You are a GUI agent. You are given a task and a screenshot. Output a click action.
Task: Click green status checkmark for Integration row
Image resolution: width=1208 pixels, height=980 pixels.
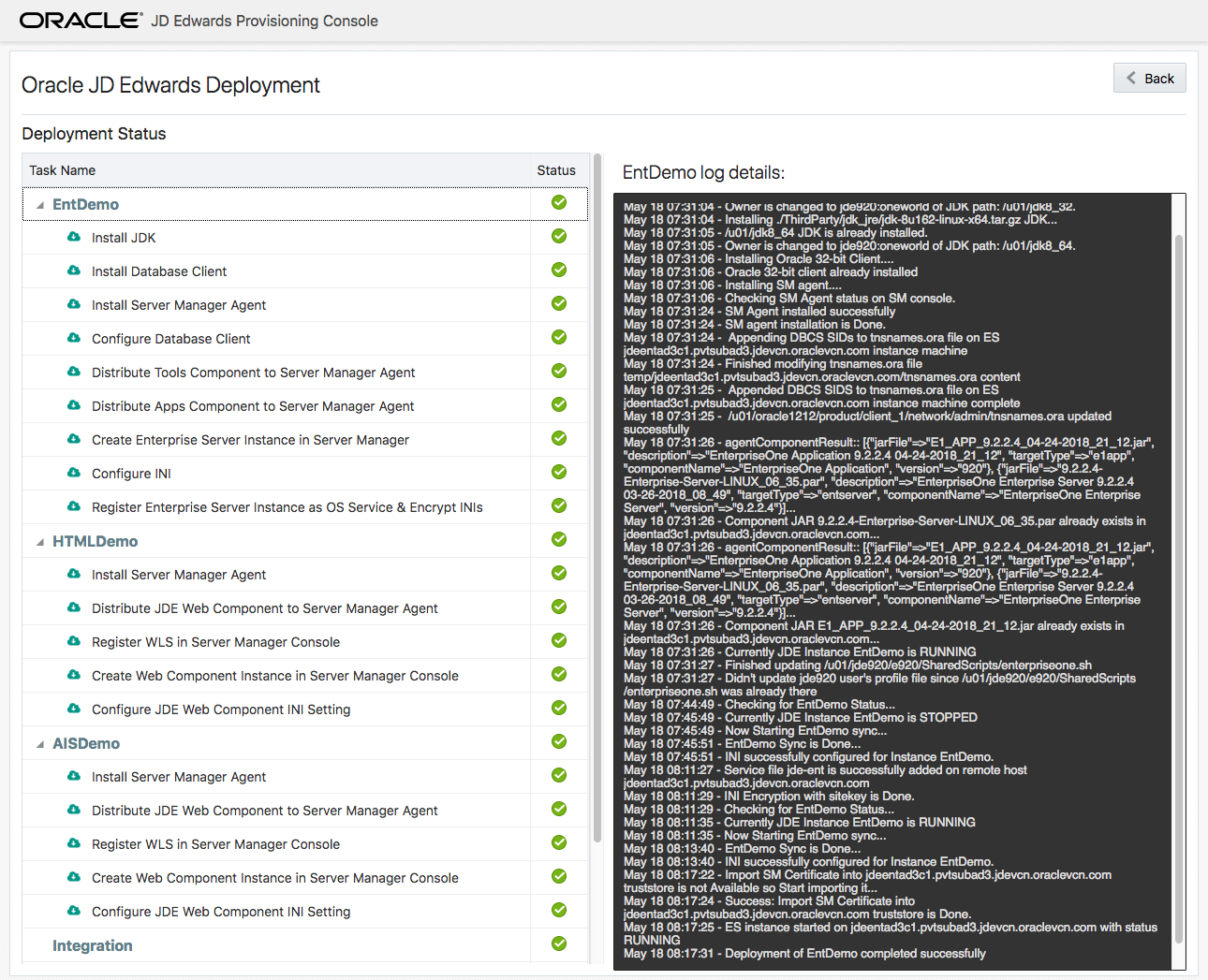point(559,944)
